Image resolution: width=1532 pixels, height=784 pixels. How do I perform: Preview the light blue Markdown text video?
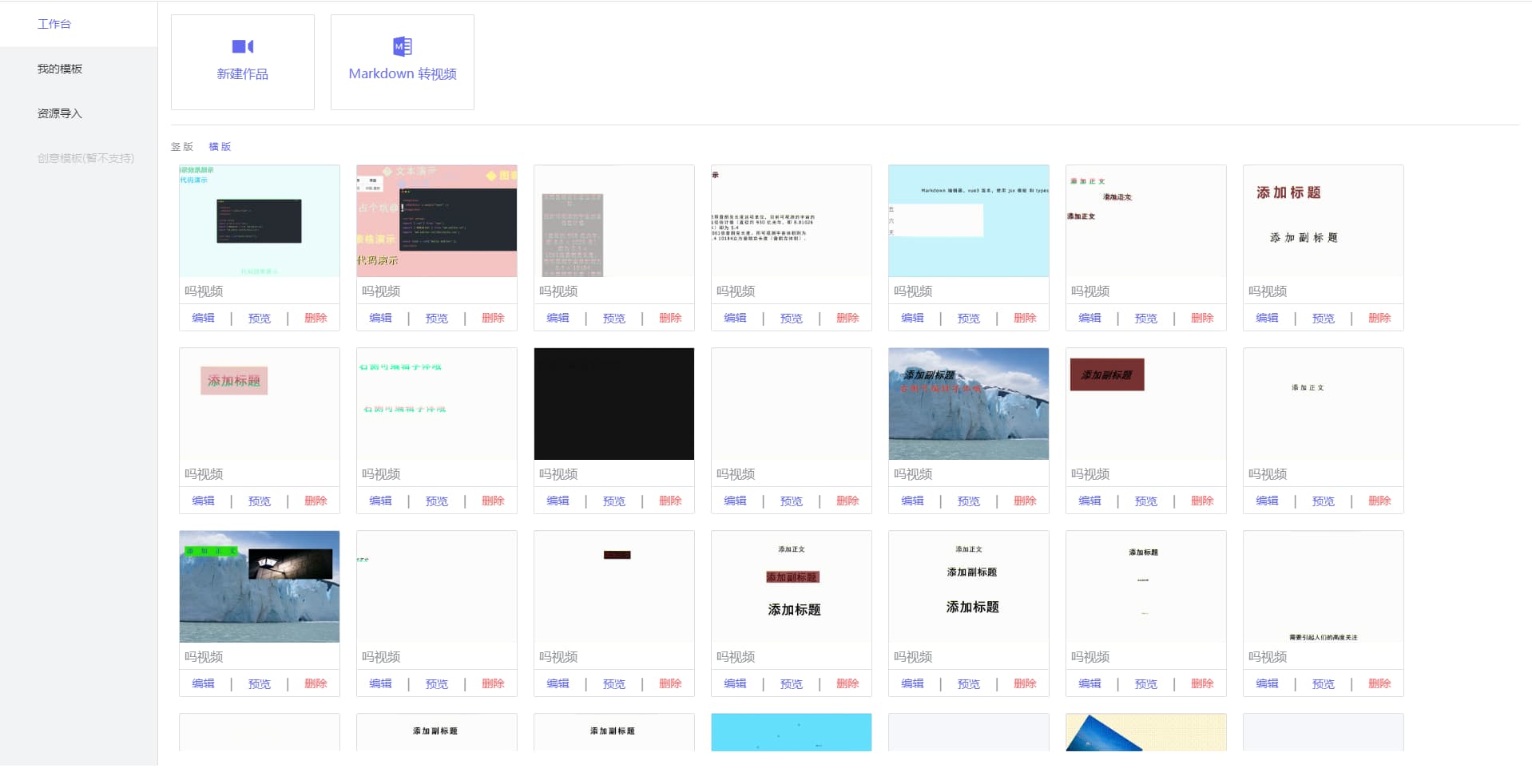[969, 318]
